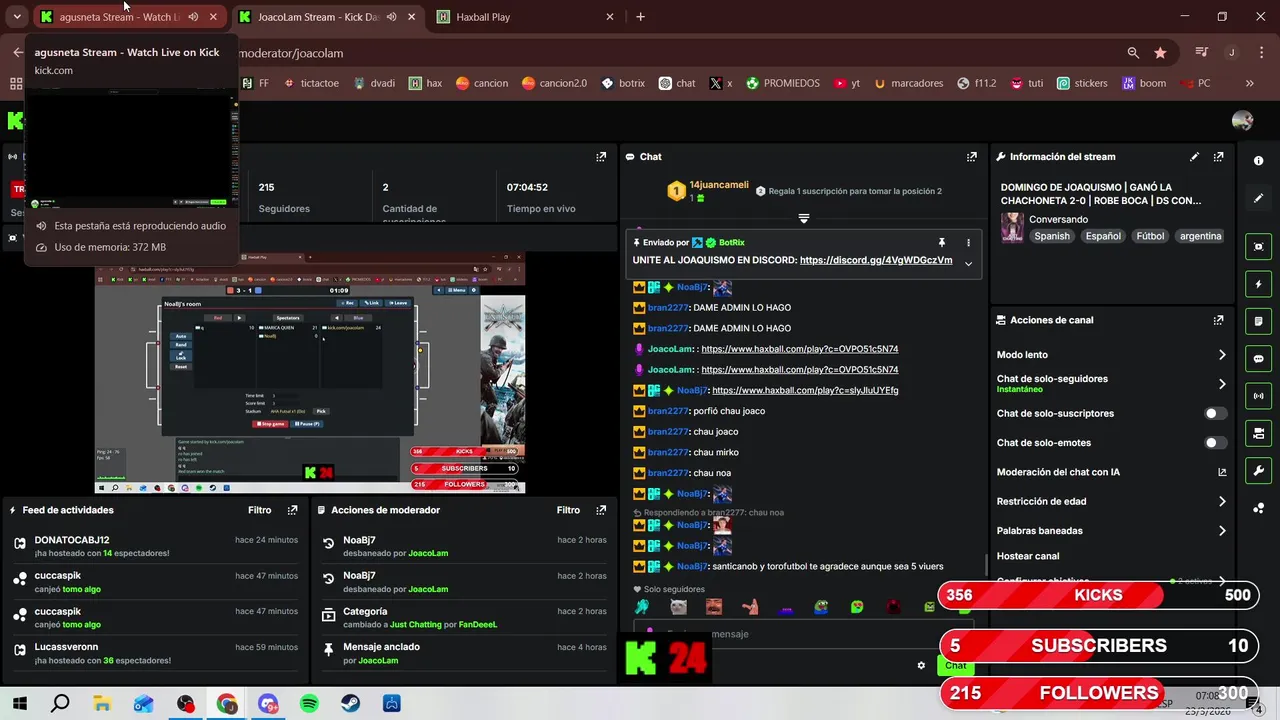The width and height of the screenshot is (1280, 720).
Task: Open a new browser tab
Action: click(x=641, y=17)
